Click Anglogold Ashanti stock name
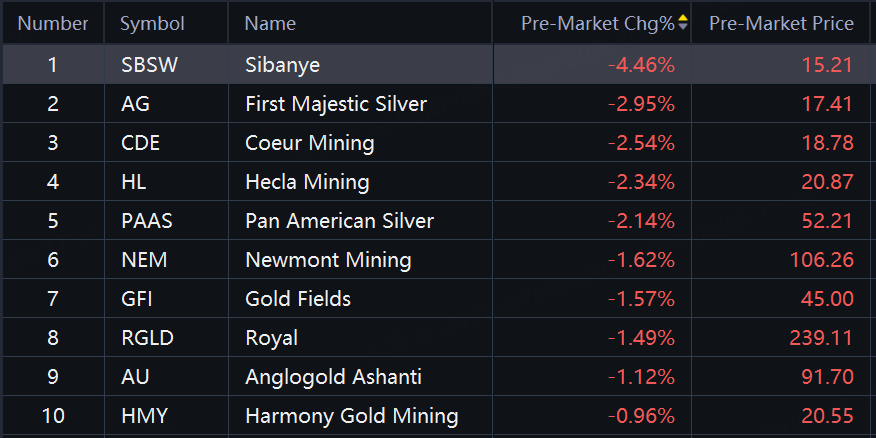This screenshot has height=438, width=876. (333, 377)
